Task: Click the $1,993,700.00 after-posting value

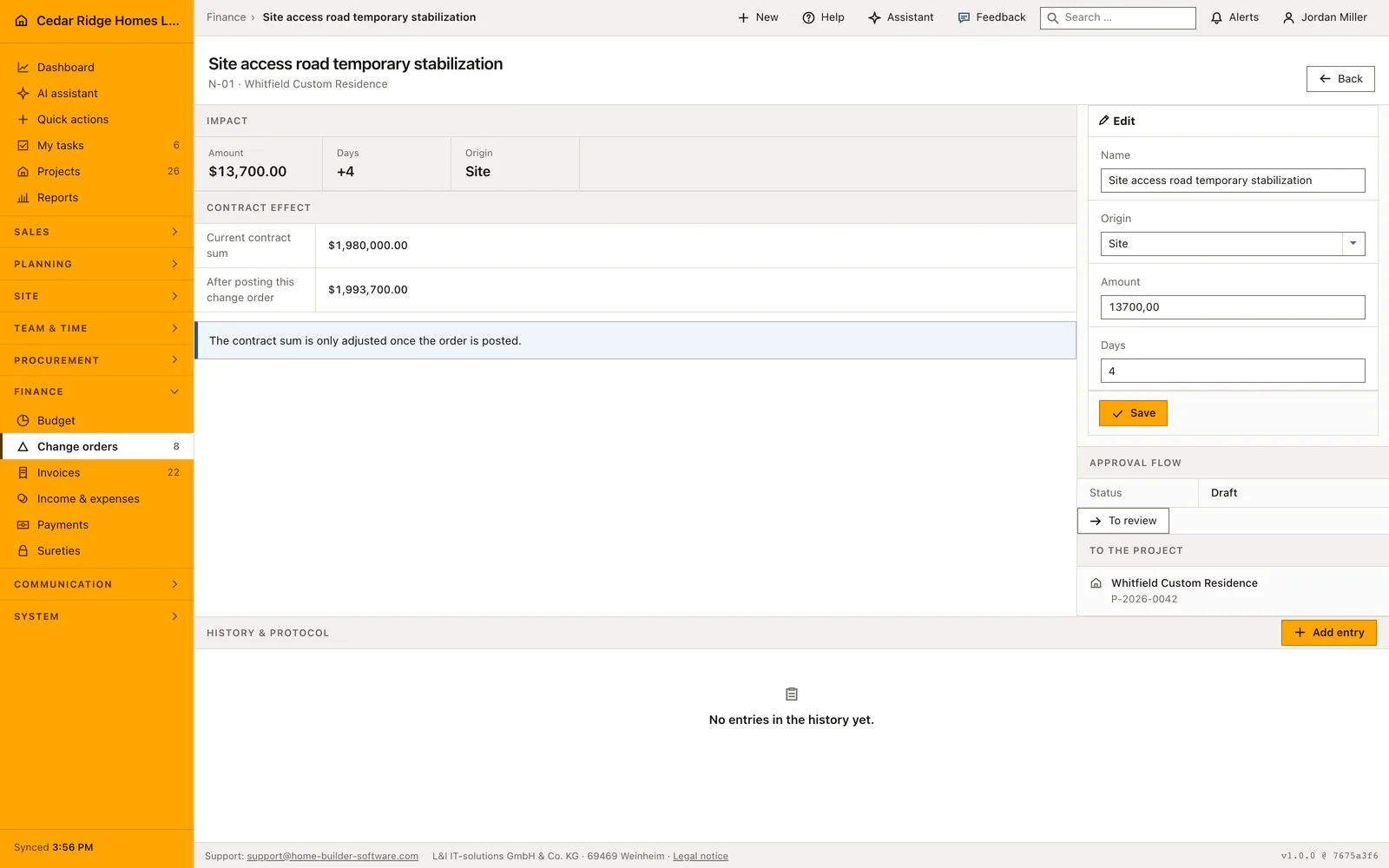Action: [x=368, y=290]
